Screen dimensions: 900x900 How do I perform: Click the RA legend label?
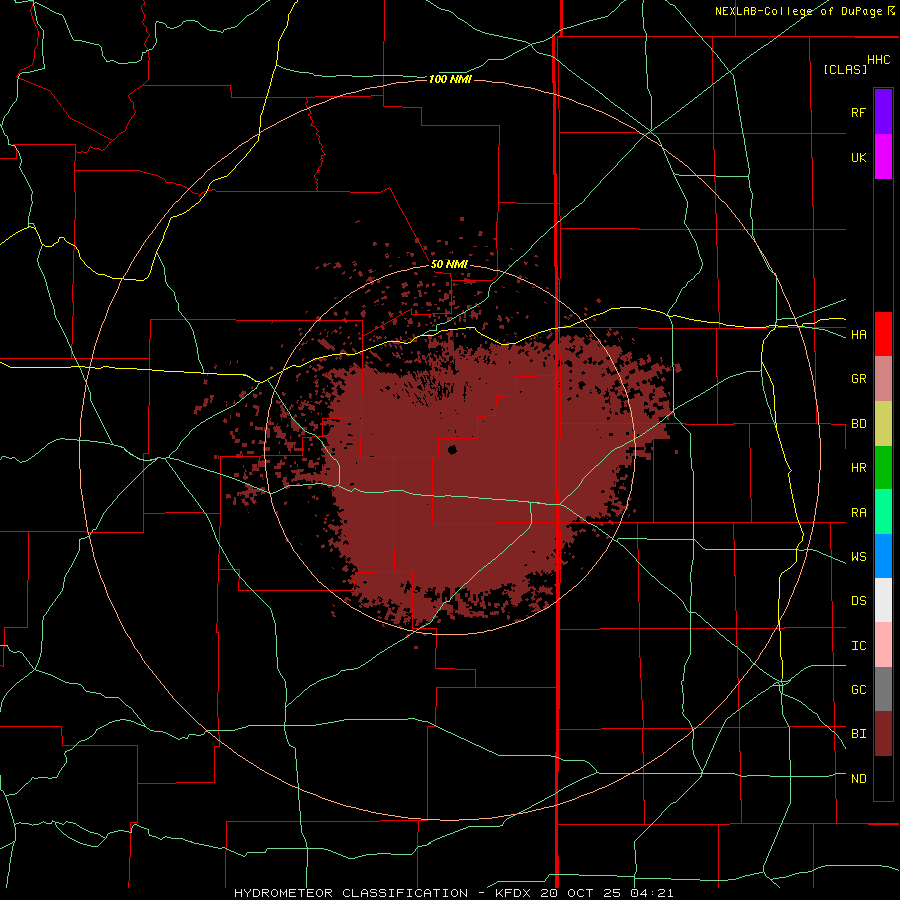click(x=858, y=513)
